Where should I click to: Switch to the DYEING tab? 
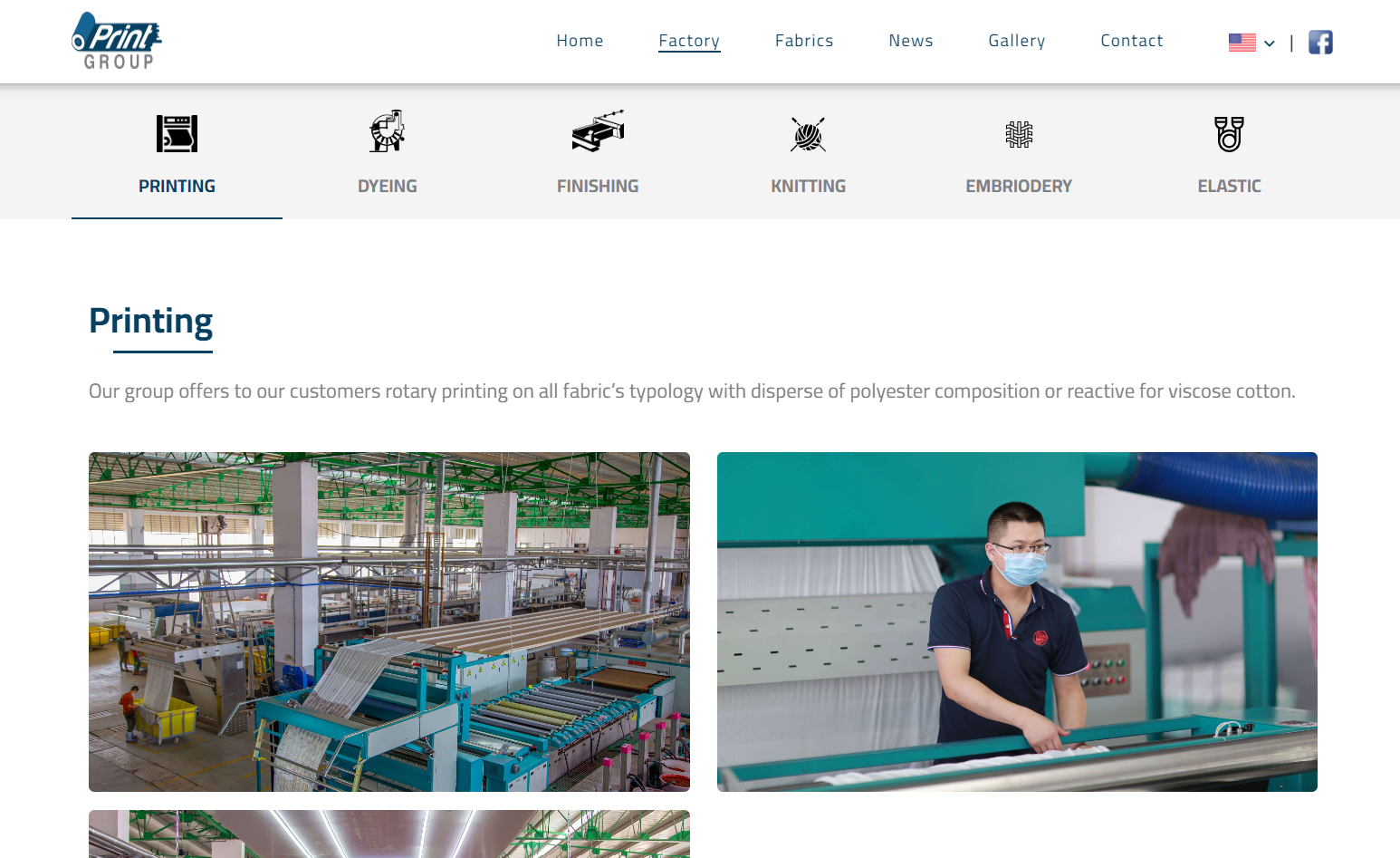(x=388, y=186)
